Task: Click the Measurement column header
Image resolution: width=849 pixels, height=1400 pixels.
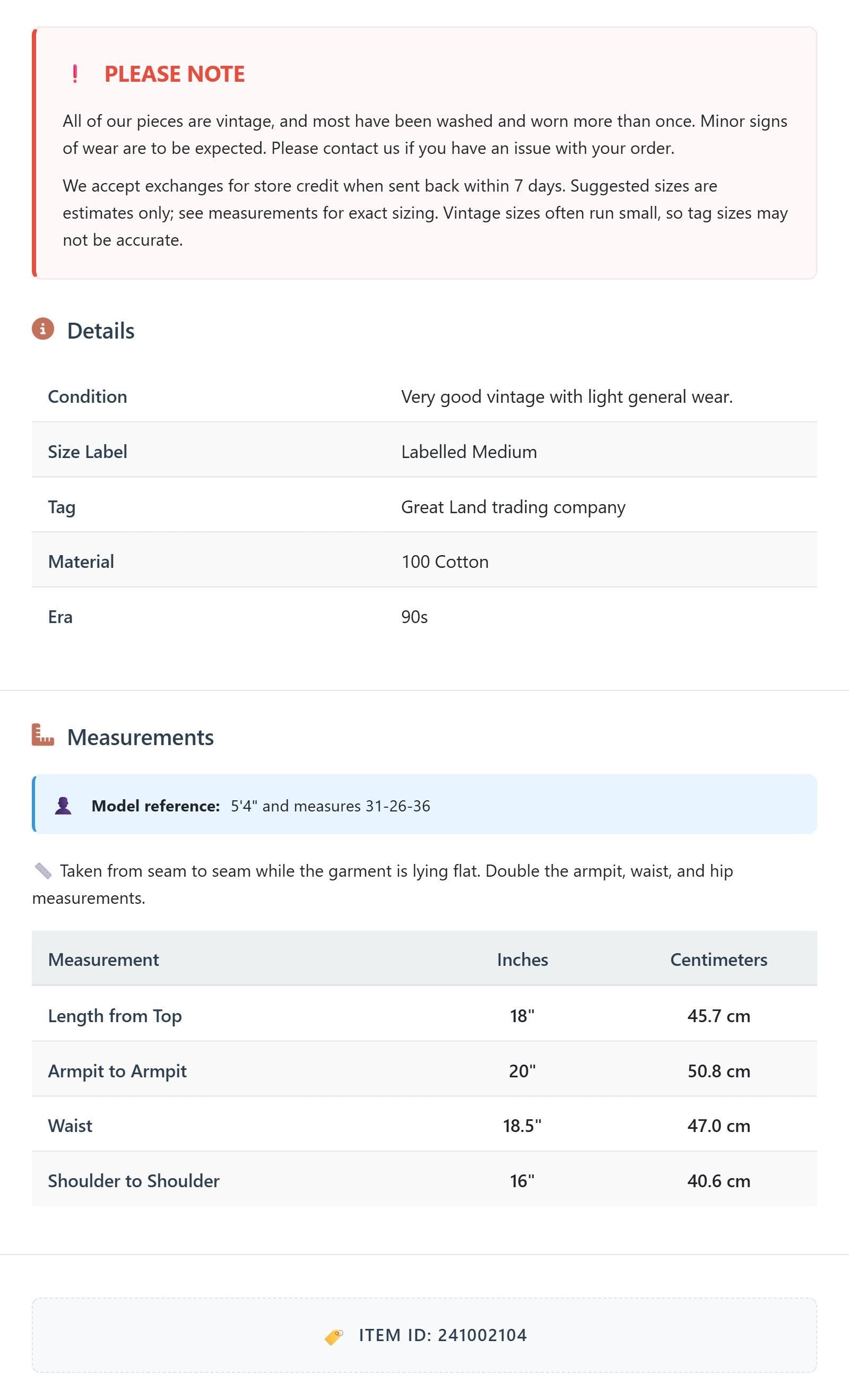Action: pyautogui.click(x=103, y=960)
